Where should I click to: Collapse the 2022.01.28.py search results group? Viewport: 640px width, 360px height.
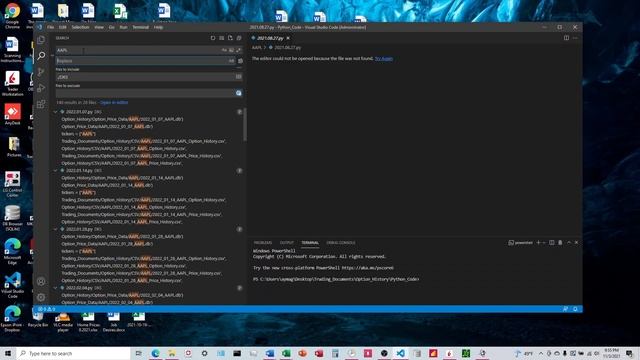click(x=56, y=229)
